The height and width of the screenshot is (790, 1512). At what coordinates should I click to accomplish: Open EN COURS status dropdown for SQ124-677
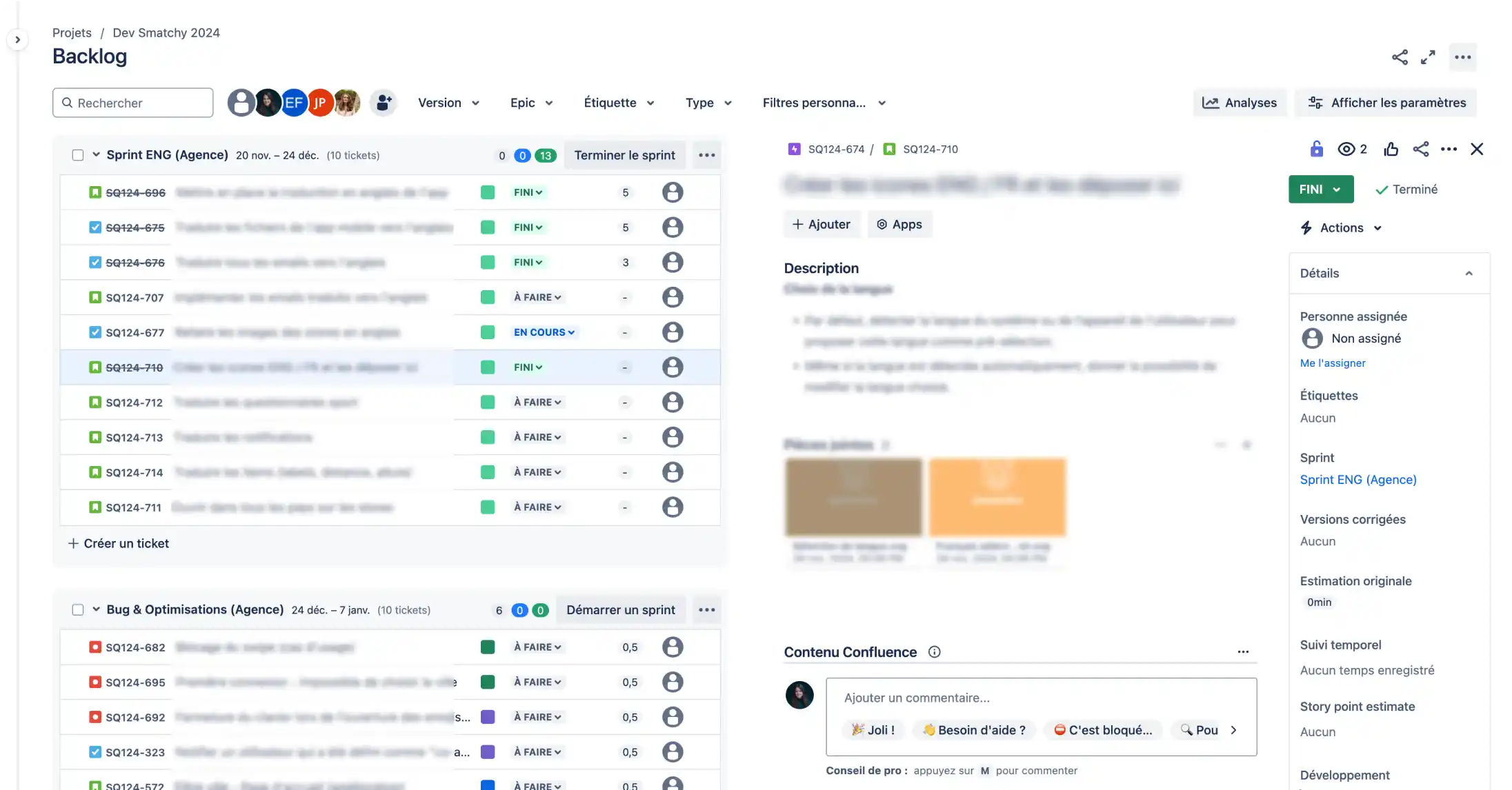pyautogui.click(x=544, y=332)
